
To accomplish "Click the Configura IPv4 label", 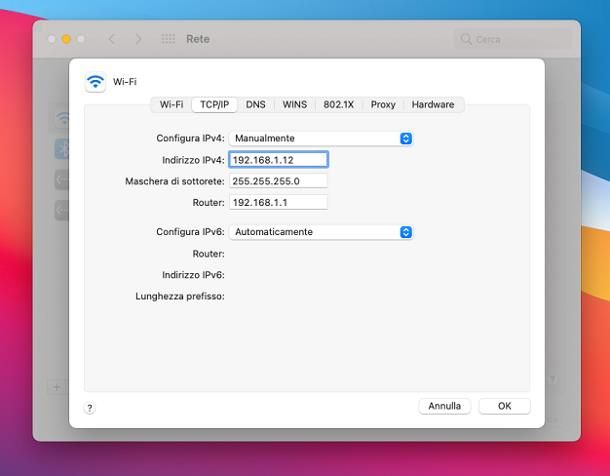I will coord(190,138).
